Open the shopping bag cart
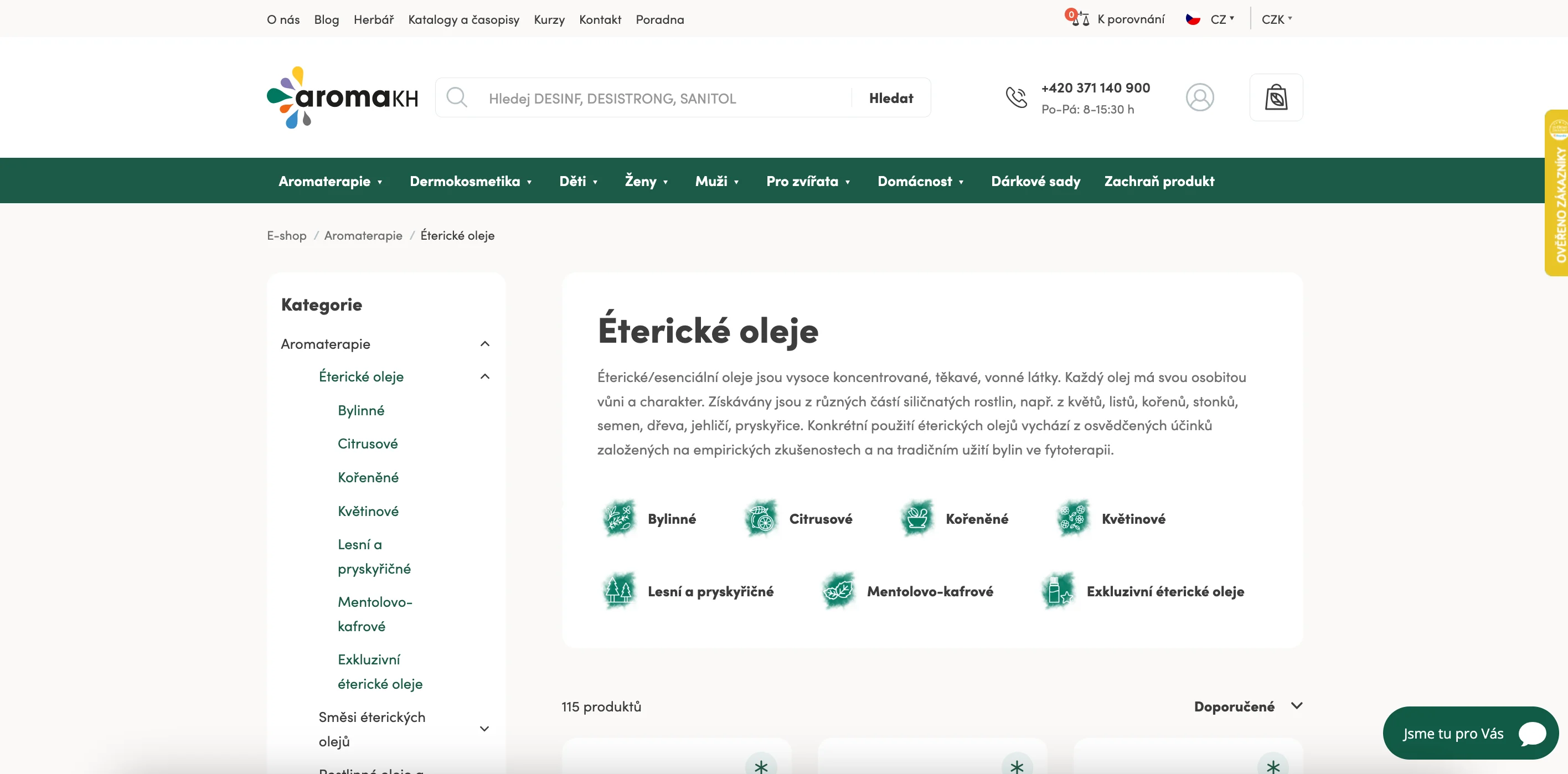This screenshot has height=774, width=1568. (x=1276, y=97)
